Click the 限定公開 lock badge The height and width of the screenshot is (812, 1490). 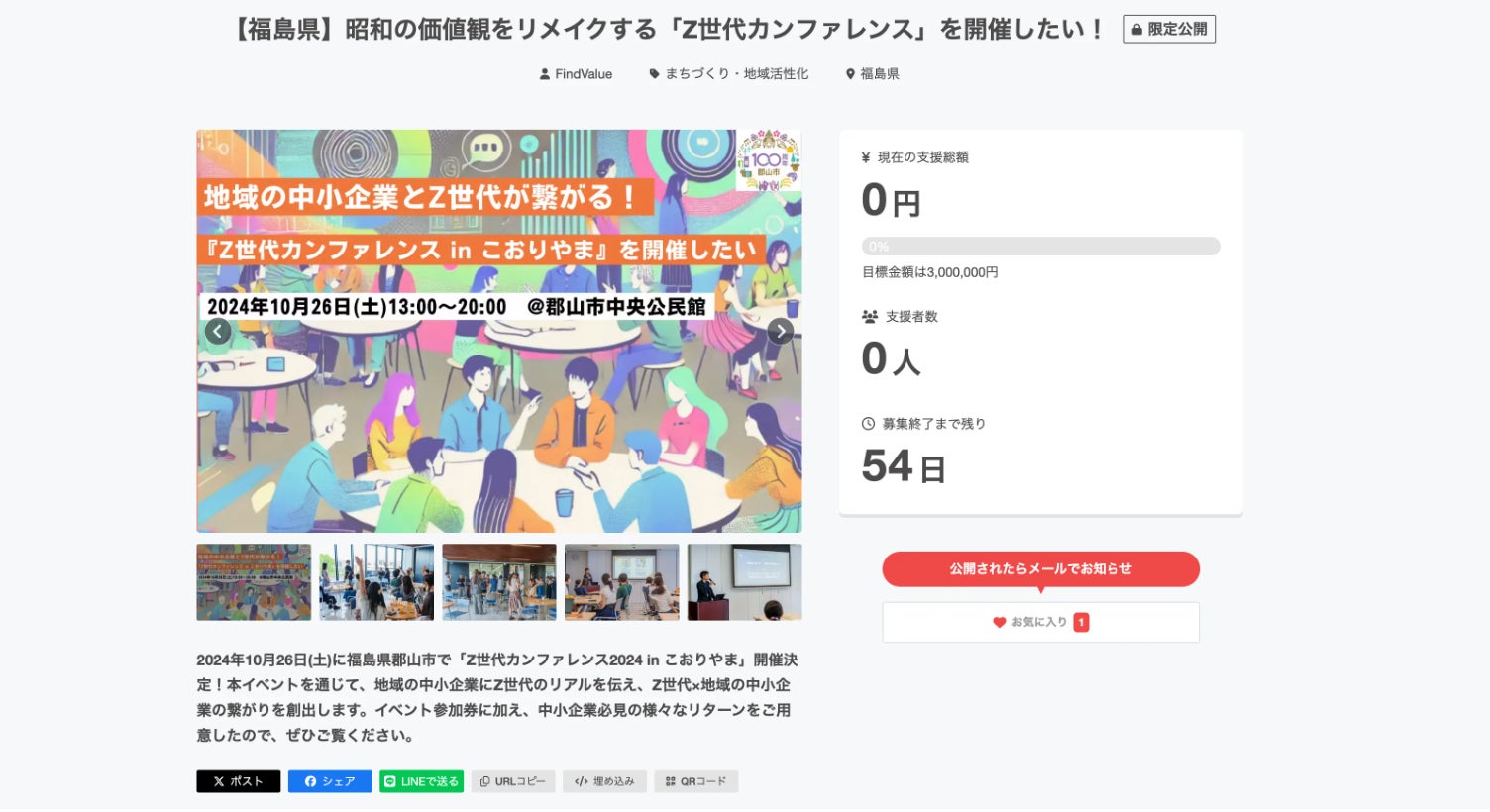(x=1169, y=29)
